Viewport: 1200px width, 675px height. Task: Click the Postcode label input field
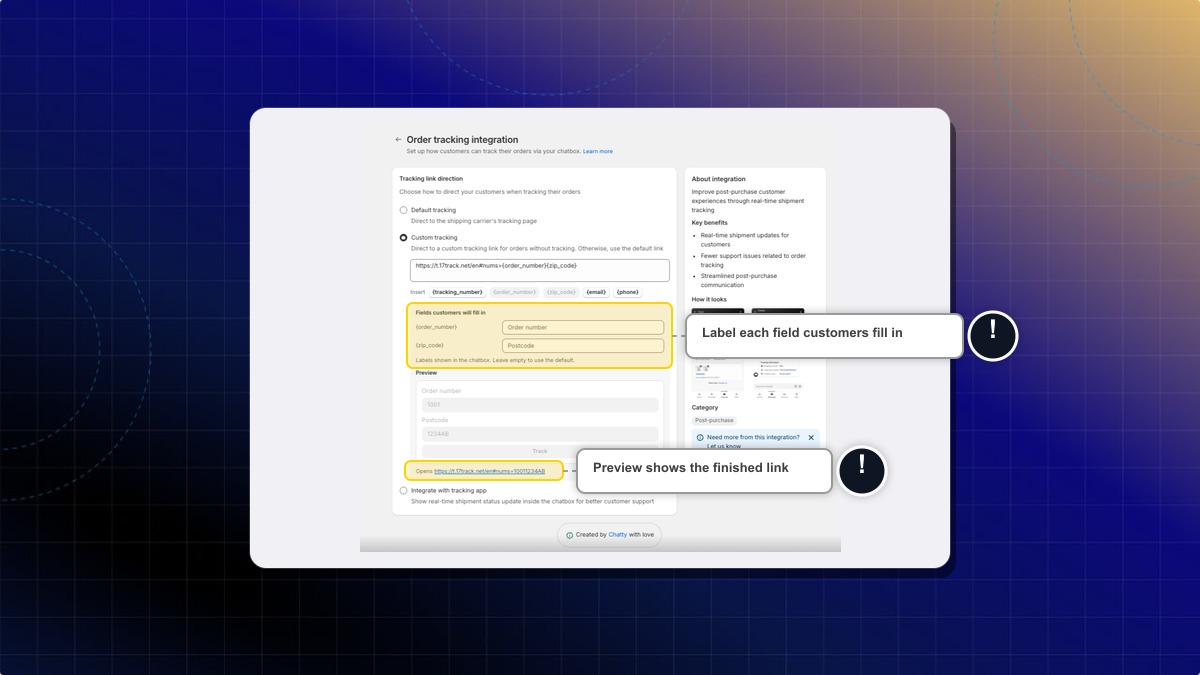click(x=583, y=346)
